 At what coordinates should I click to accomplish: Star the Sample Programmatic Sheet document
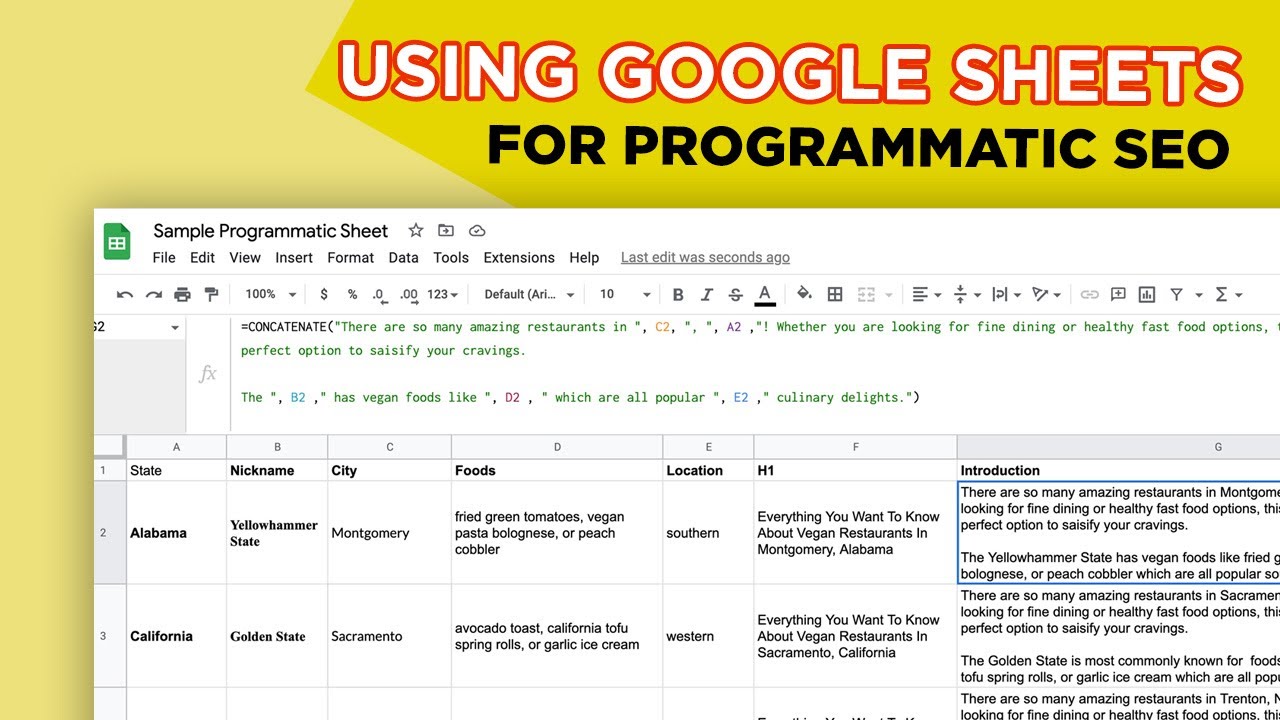pyautogui.click(x=416, y=231)
